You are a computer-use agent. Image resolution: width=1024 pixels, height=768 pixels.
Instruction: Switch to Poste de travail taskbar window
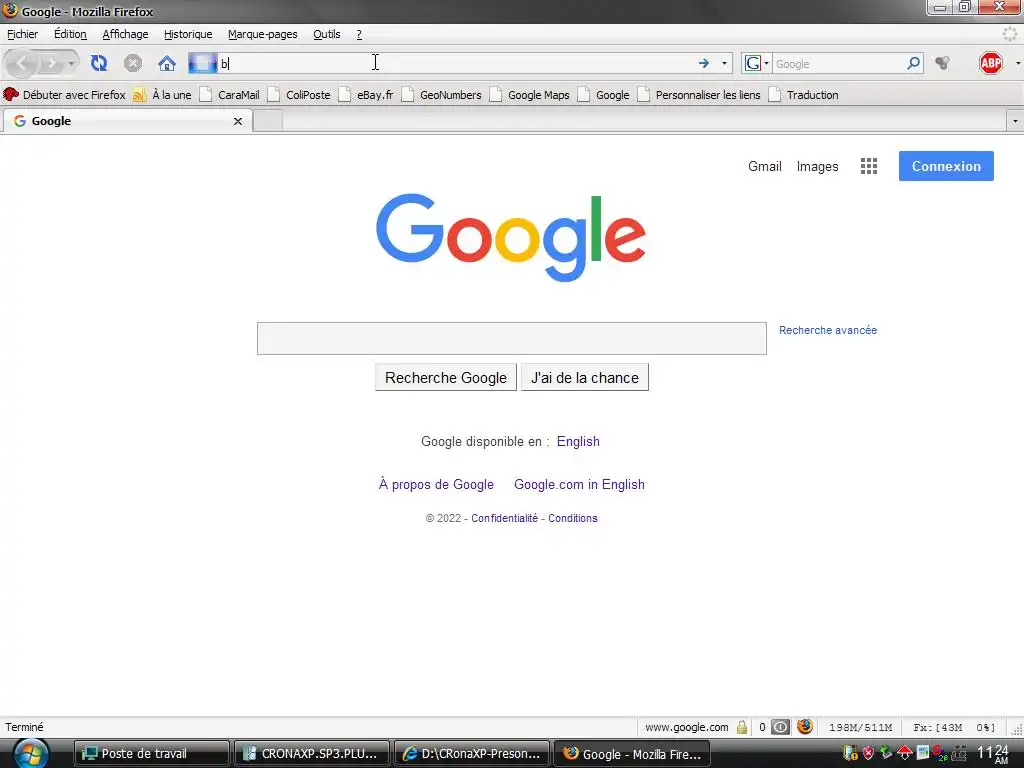[x=152, y=754]
